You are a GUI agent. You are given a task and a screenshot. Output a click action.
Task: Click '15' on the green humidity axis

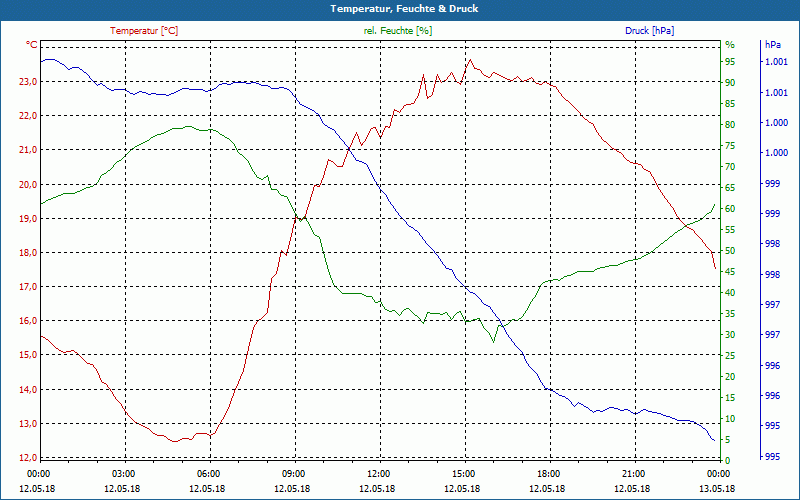point(730,398)
